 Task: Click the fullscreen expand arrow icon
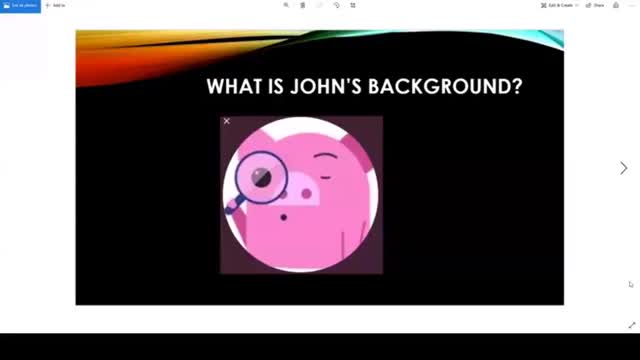(x=632, y=325)
